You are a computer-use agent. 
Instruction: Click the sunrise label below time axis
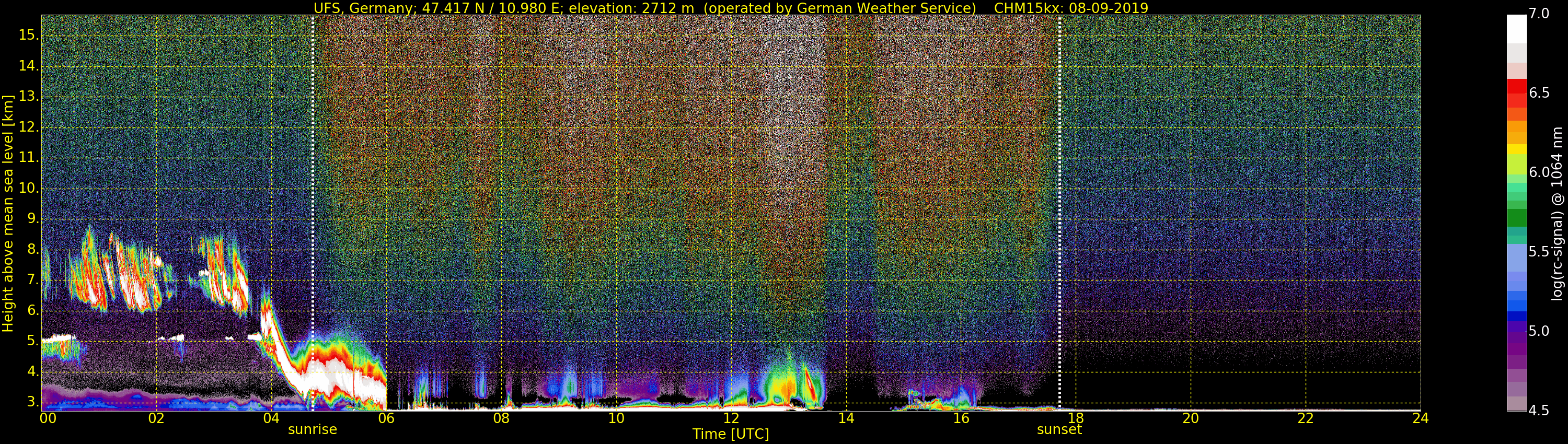coord(312,429)
